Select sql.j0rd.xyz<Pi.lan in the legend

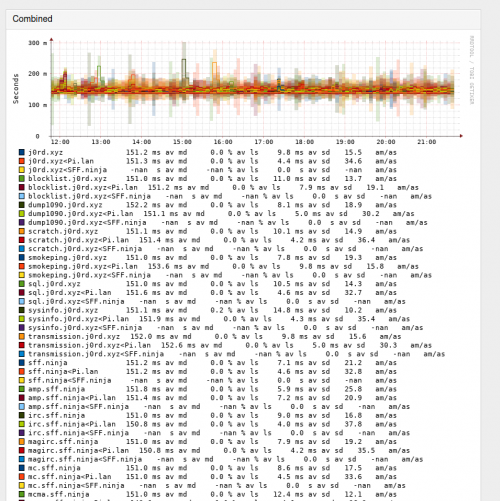click(x=70, y=293)
